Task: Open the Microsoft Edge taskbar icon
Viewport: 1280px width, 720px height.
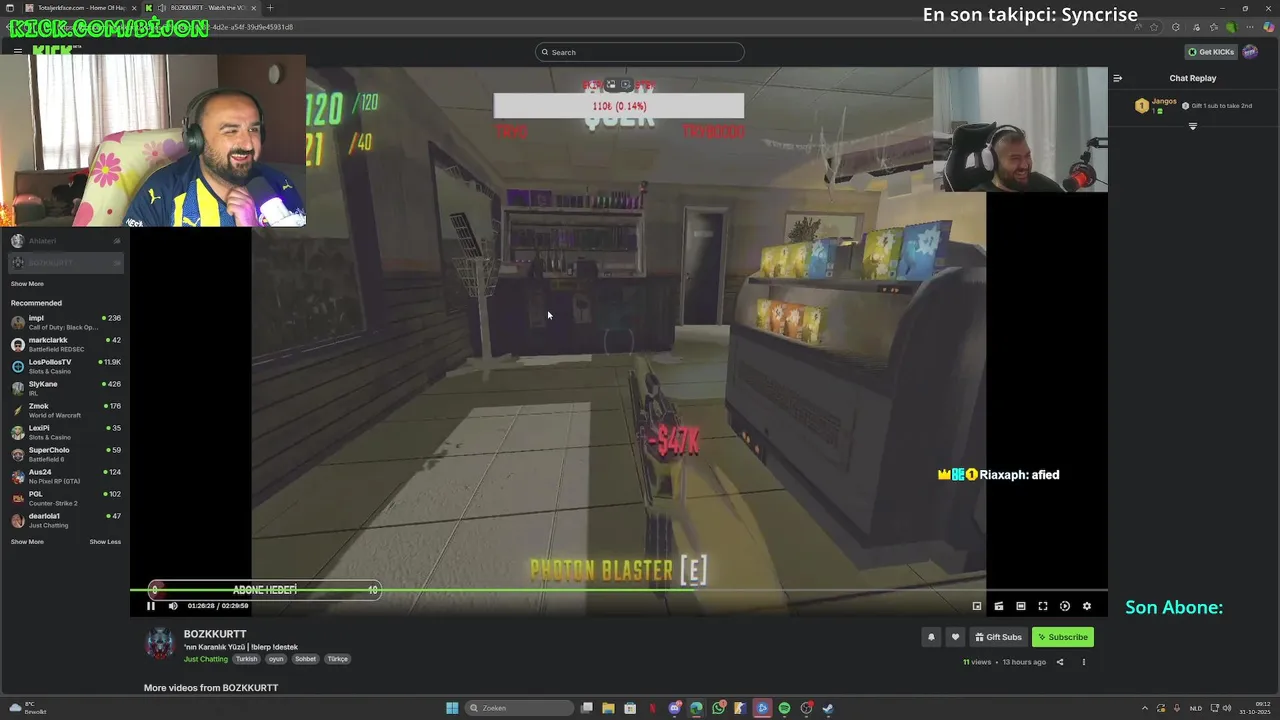Action: (x=696, y=708)
